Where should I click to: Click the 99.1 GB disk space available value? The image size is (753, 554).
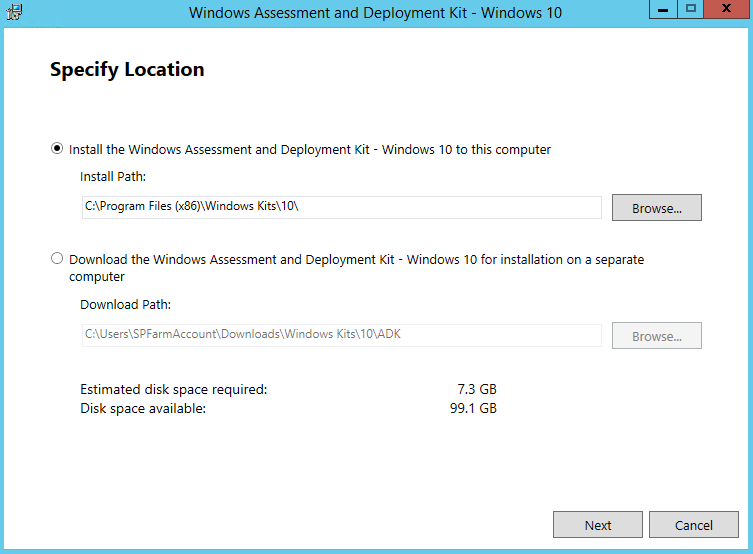pyautogui.click(x=473, y=408)
